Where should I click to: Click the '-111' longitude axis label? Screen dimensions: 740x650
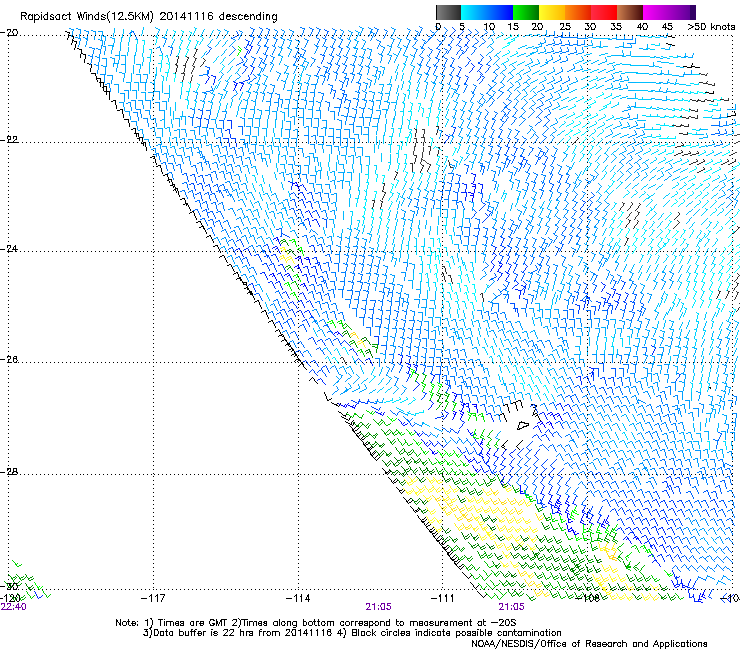(x=443, y=599)
